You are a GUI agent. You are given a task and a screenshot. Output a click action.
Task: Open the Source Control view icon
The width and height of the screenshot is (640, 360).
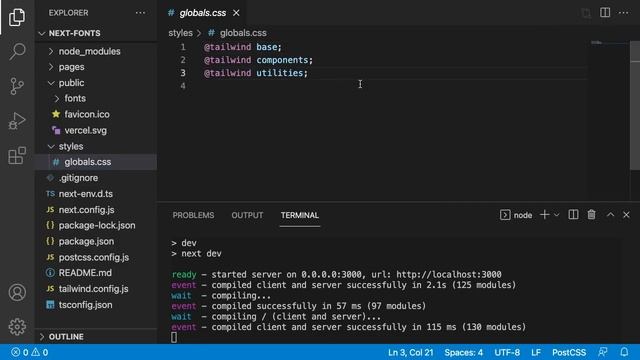(17, 86)
